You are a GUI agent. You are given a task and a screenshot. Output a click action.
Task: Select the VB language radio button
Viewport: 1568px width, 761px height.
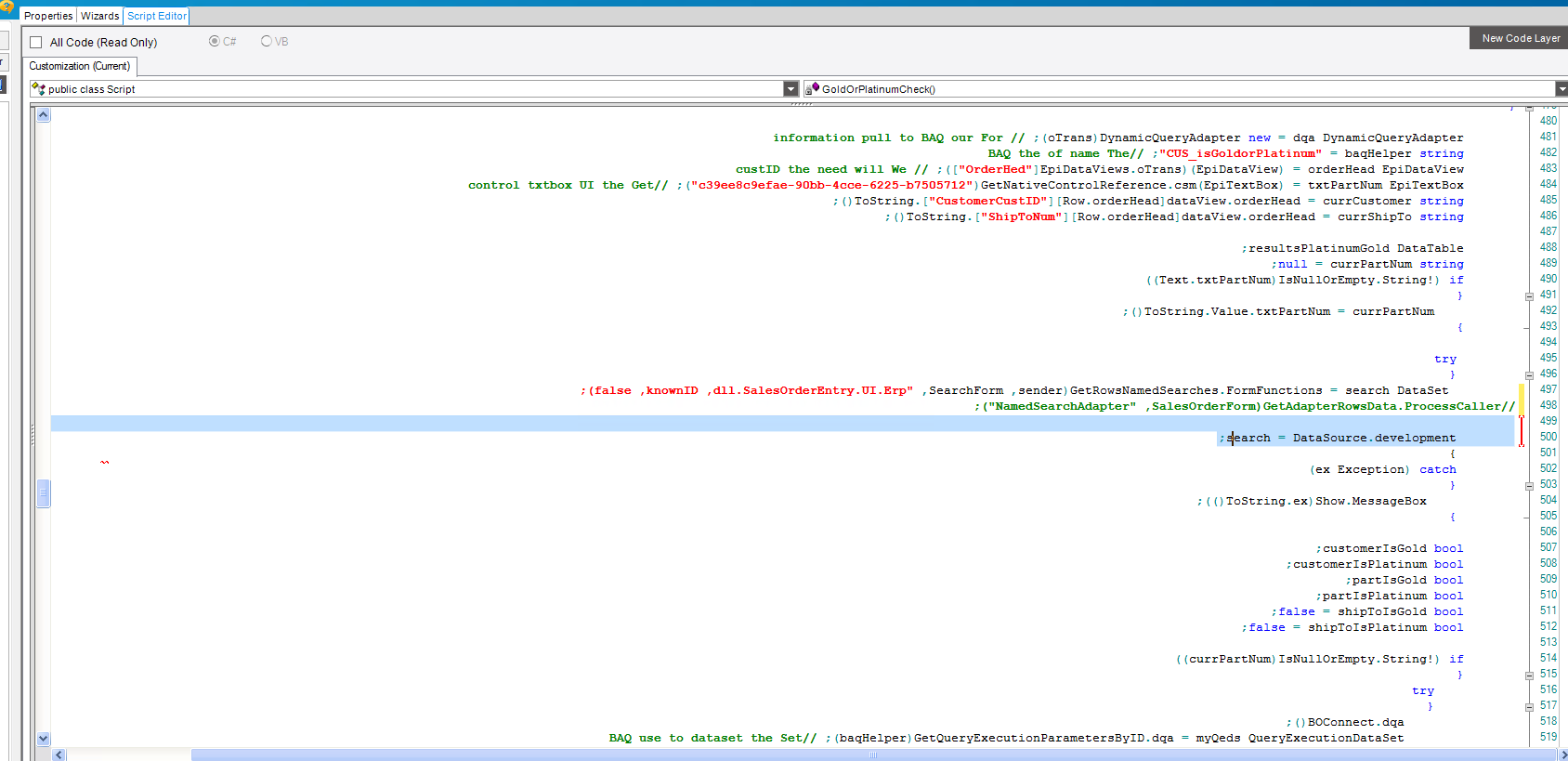[x=267, y=42]
